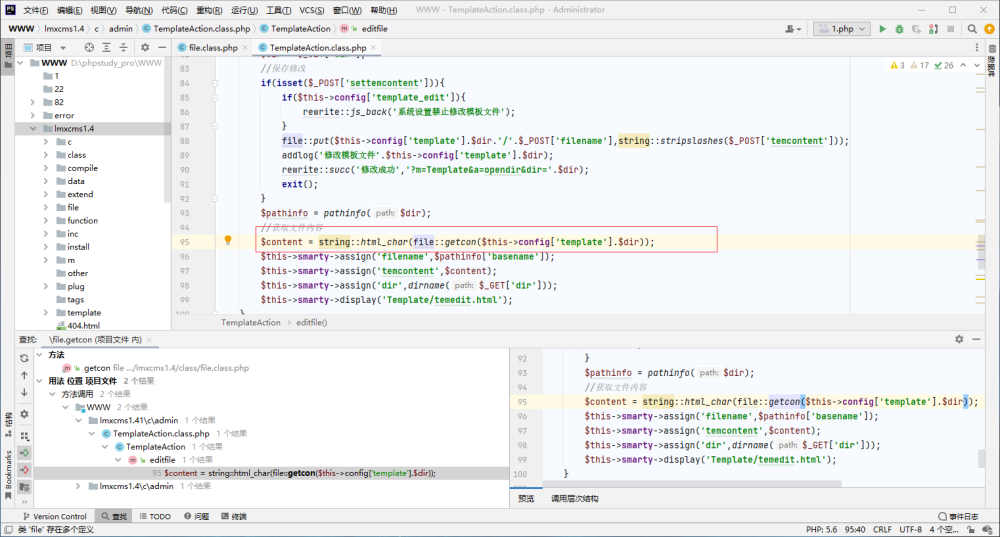Select the locate-file target icon in project pane
Image resolution: width=1000 pixels, height=537 pixels.
tap(89, 47)
